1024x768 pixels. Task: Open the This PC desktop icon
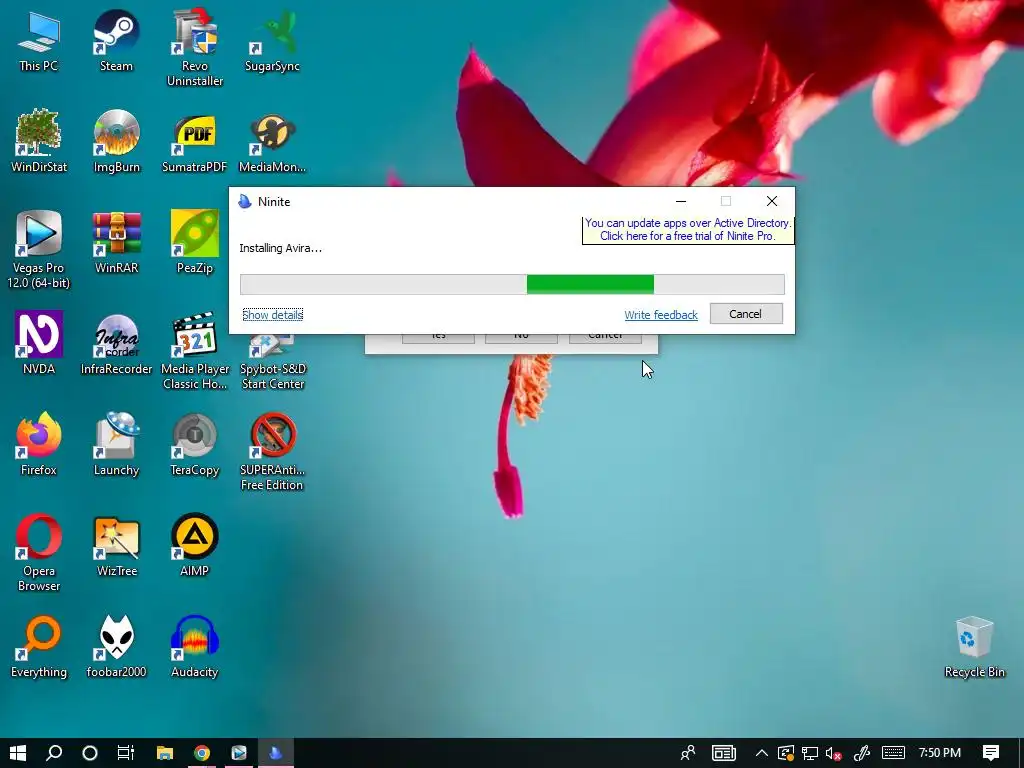pyautogui.click(x=39, y=40)
